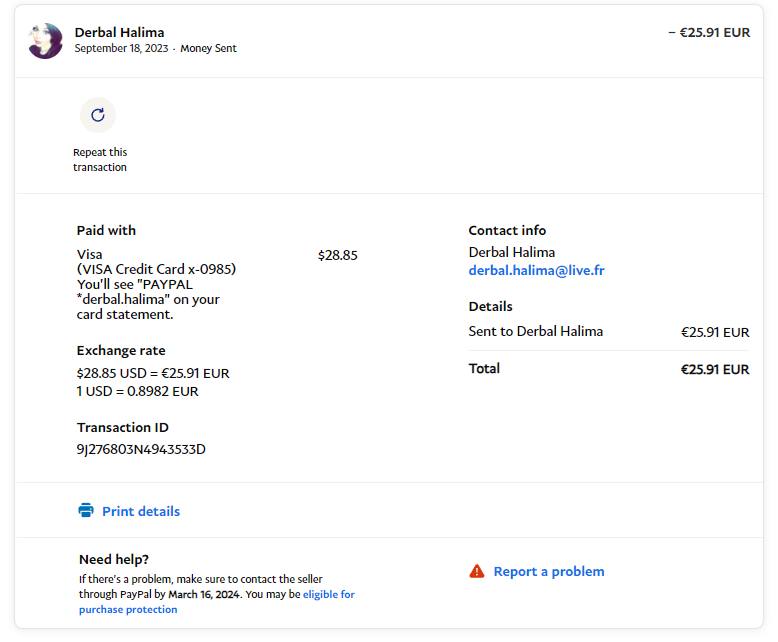778x642 pixels.
Task: Click the red warning triangle icon
Action: [477, 572]
